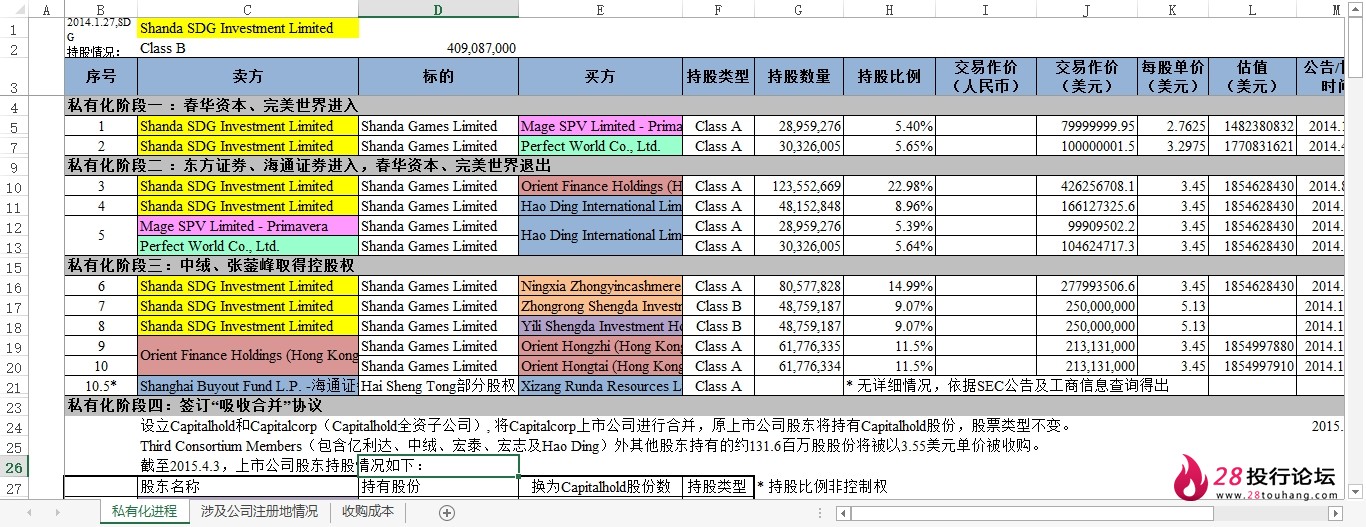
Task: Click the horizontal scrollbar left arrow
Action: pos(844,513)
